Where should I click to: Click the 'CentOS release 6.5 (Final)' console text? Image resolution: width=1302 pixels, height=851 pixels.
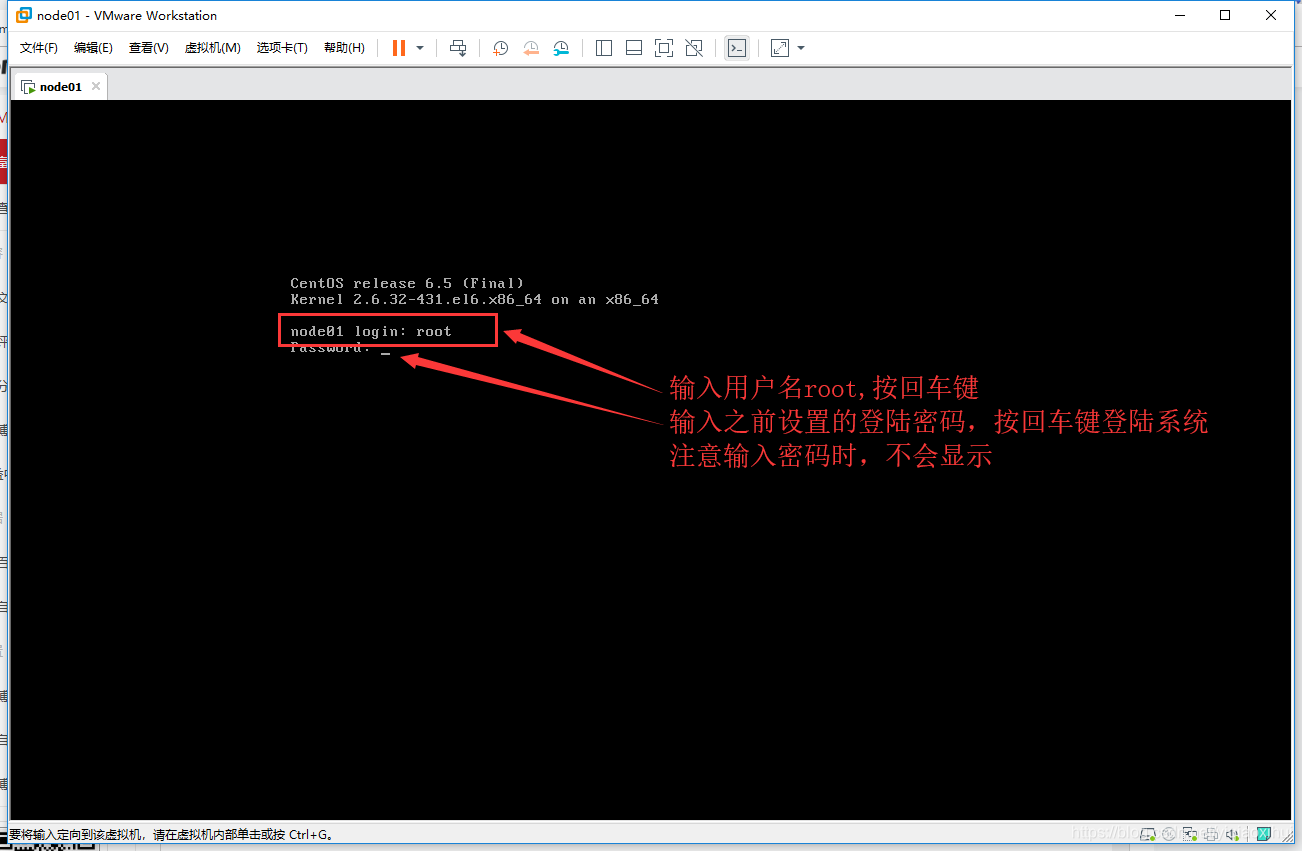(407, 283)
